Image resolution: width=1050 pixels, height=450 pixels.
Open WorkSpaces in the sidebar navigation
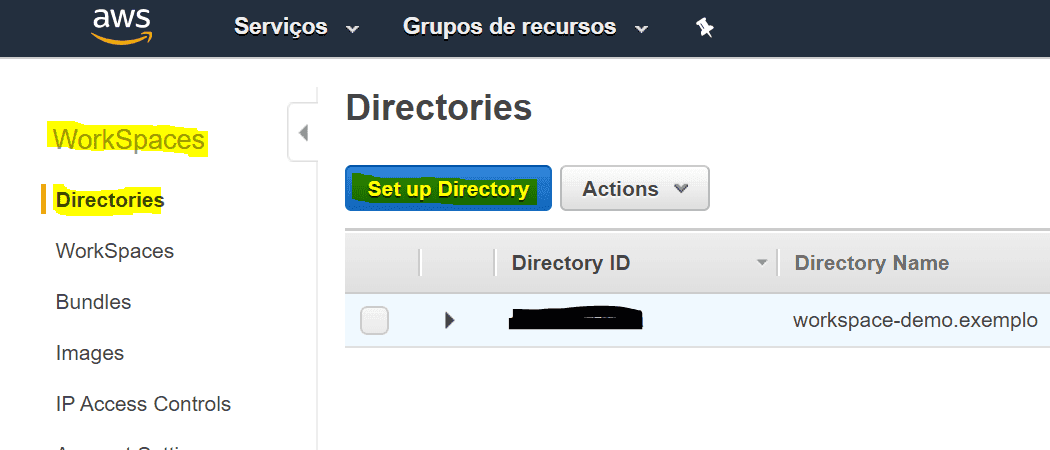click(115, 251)
